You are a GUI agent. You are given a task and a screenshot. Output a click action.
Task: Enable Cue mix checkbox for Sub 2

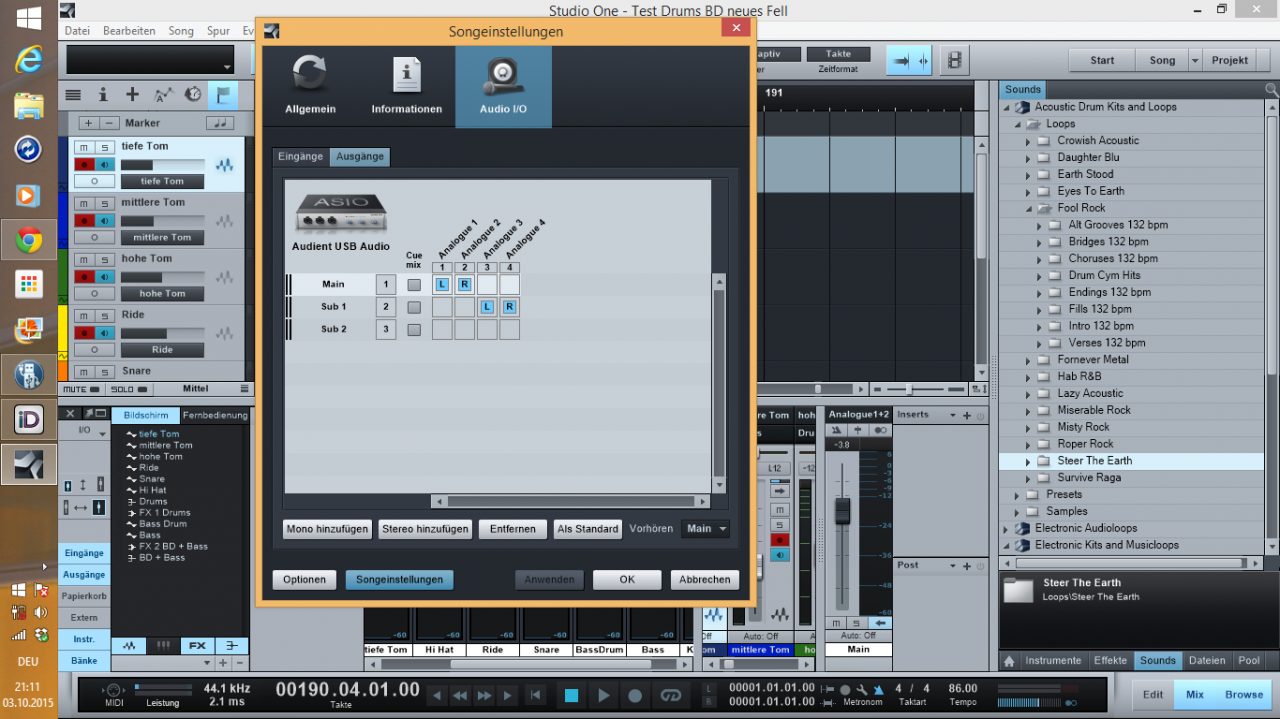[x=414, y=329]
